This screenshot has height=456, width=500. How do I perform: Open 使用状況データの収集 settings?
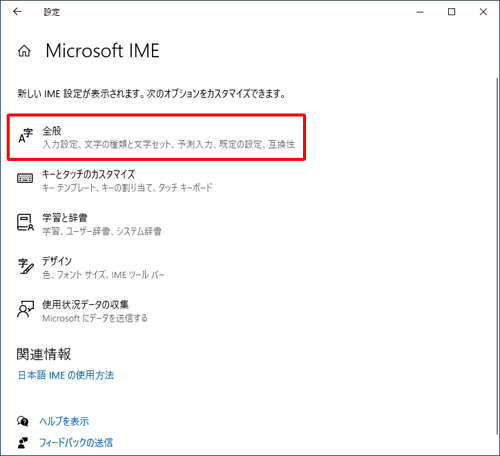tap(82, 311)
